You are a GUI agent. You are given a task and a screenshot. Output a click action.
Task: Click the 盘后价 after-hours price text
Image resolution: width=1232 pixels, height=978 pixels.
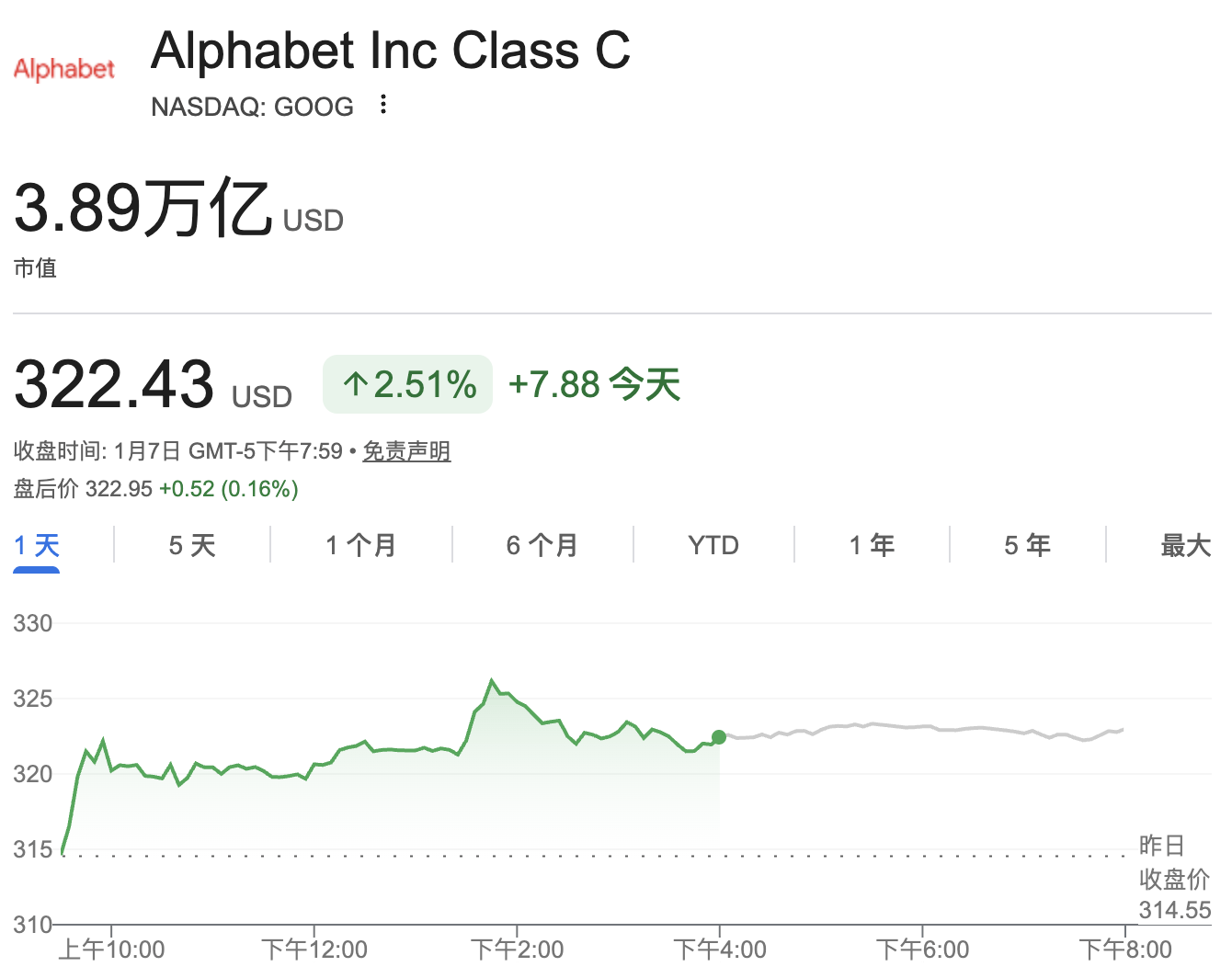154,489
